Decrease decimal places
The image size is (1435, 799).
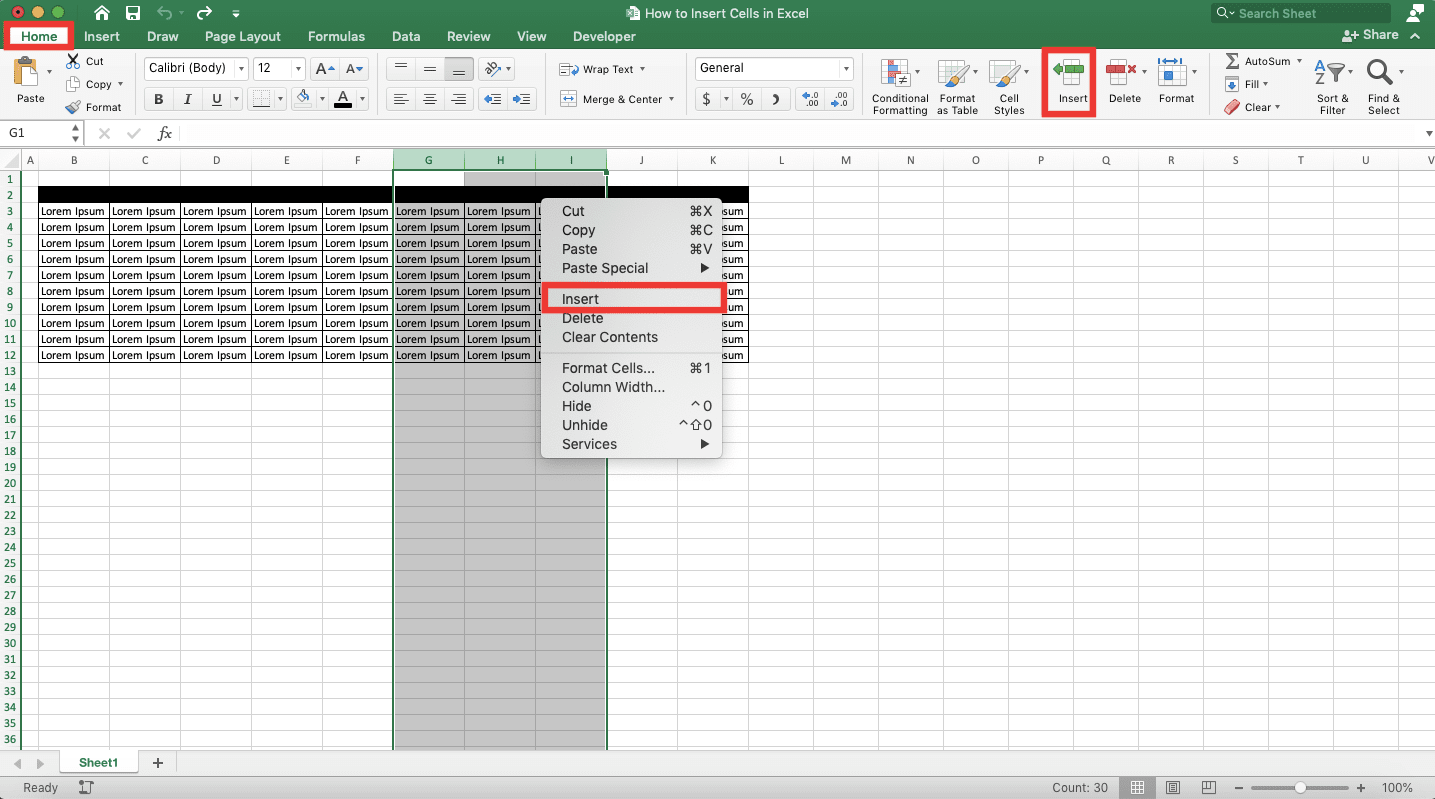840,99
